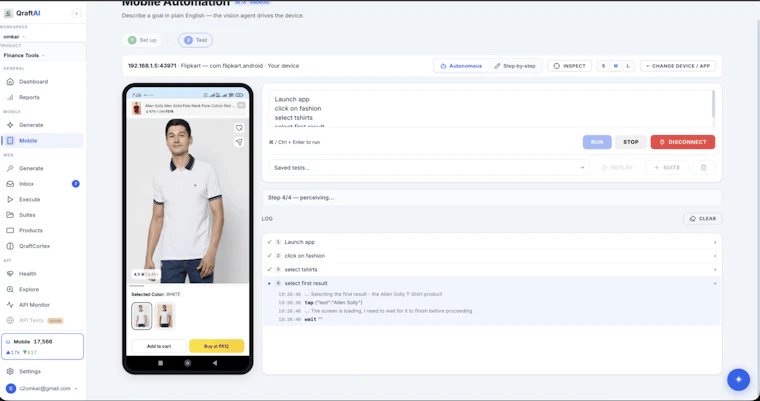The height and width of the screenshot is (401, 760).
Task: Click the red DISCONNECT button
Action: tap(682, 142)
